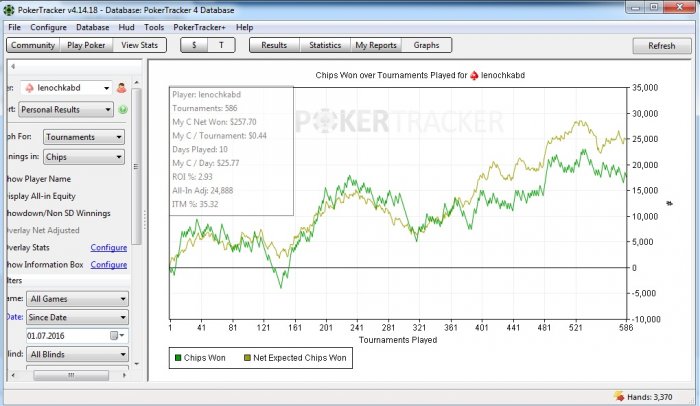The image size is (700, 406).
Task: Toggle the Overlay Net Adjusted option
Action: tap(43, 230)
